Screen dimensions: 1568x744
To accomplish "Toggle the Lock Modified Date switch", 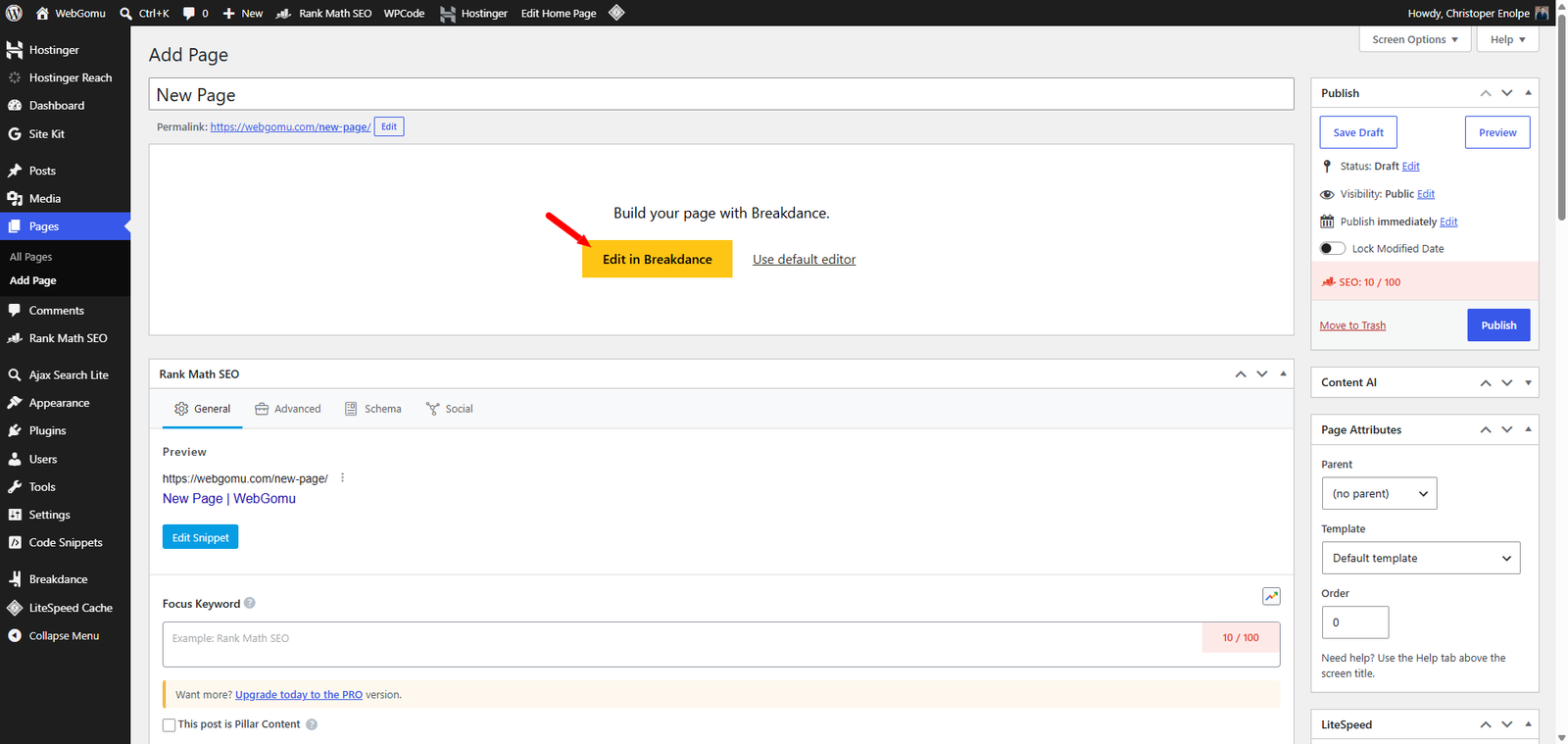I will point(1333,249).
